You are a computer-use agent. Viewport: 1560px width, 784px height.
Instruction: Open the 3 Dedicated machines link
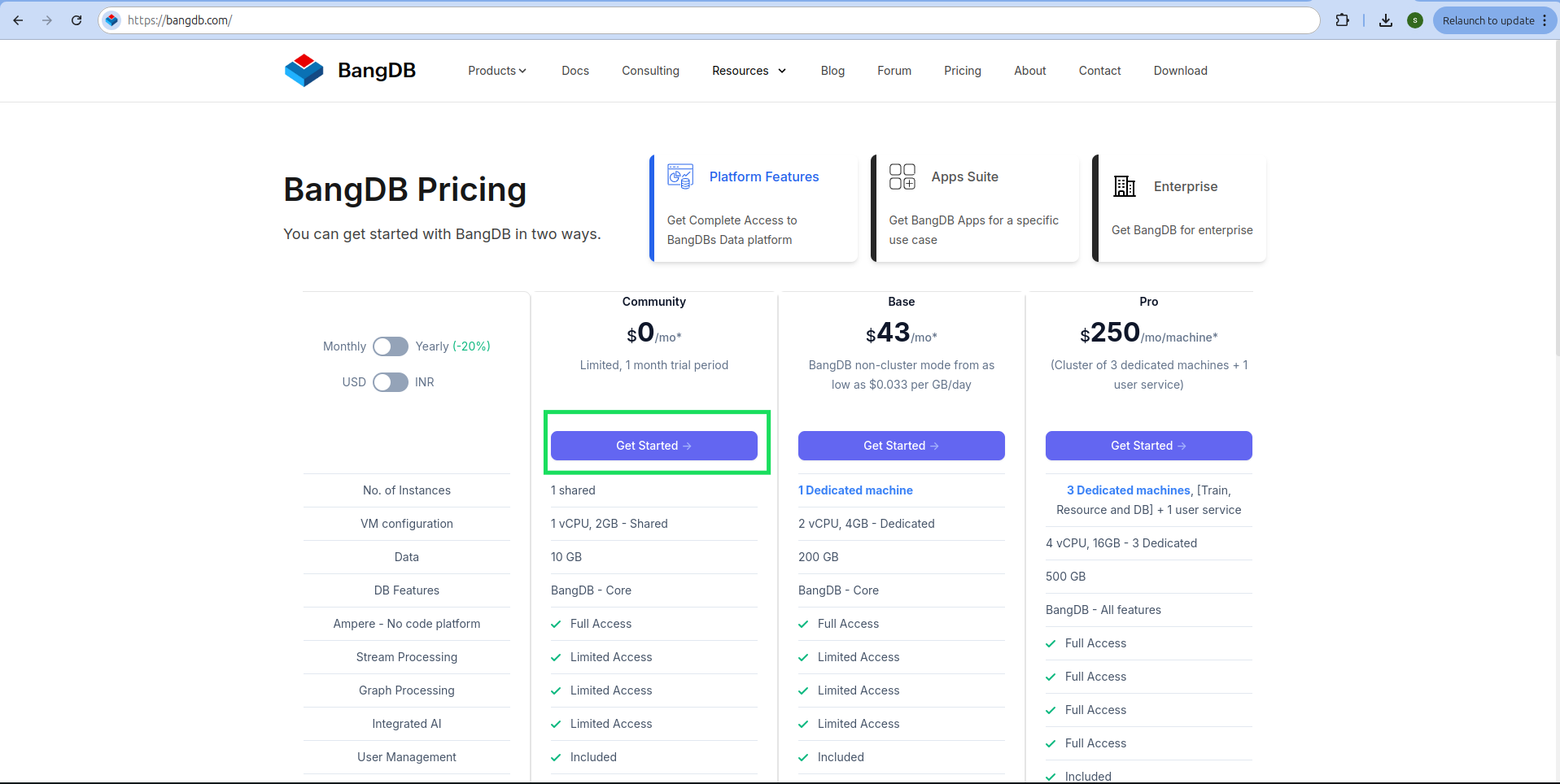tap(1129, 490)
